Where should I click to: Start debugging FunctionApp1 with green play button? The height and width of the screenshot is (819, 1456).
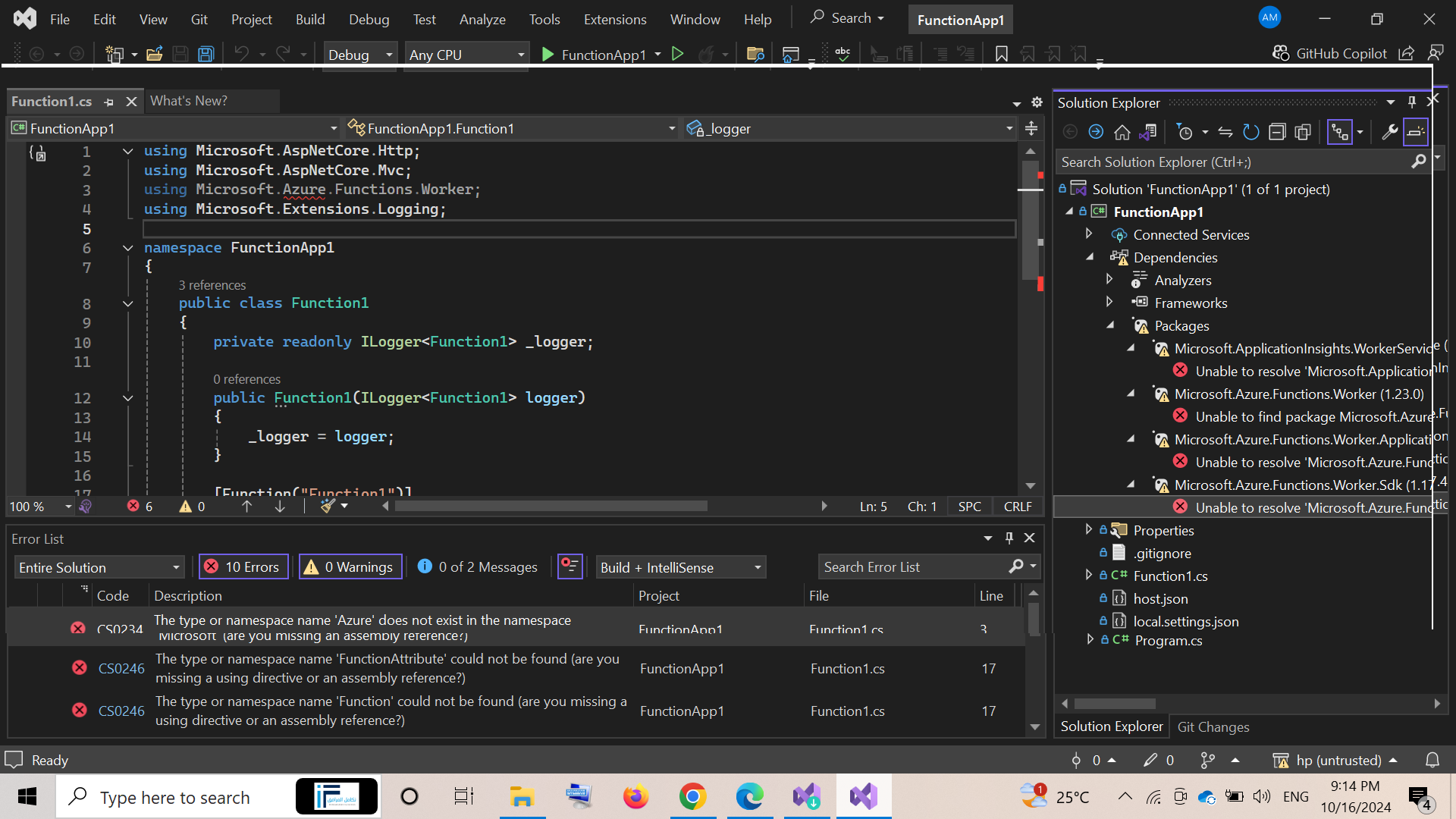594,55
